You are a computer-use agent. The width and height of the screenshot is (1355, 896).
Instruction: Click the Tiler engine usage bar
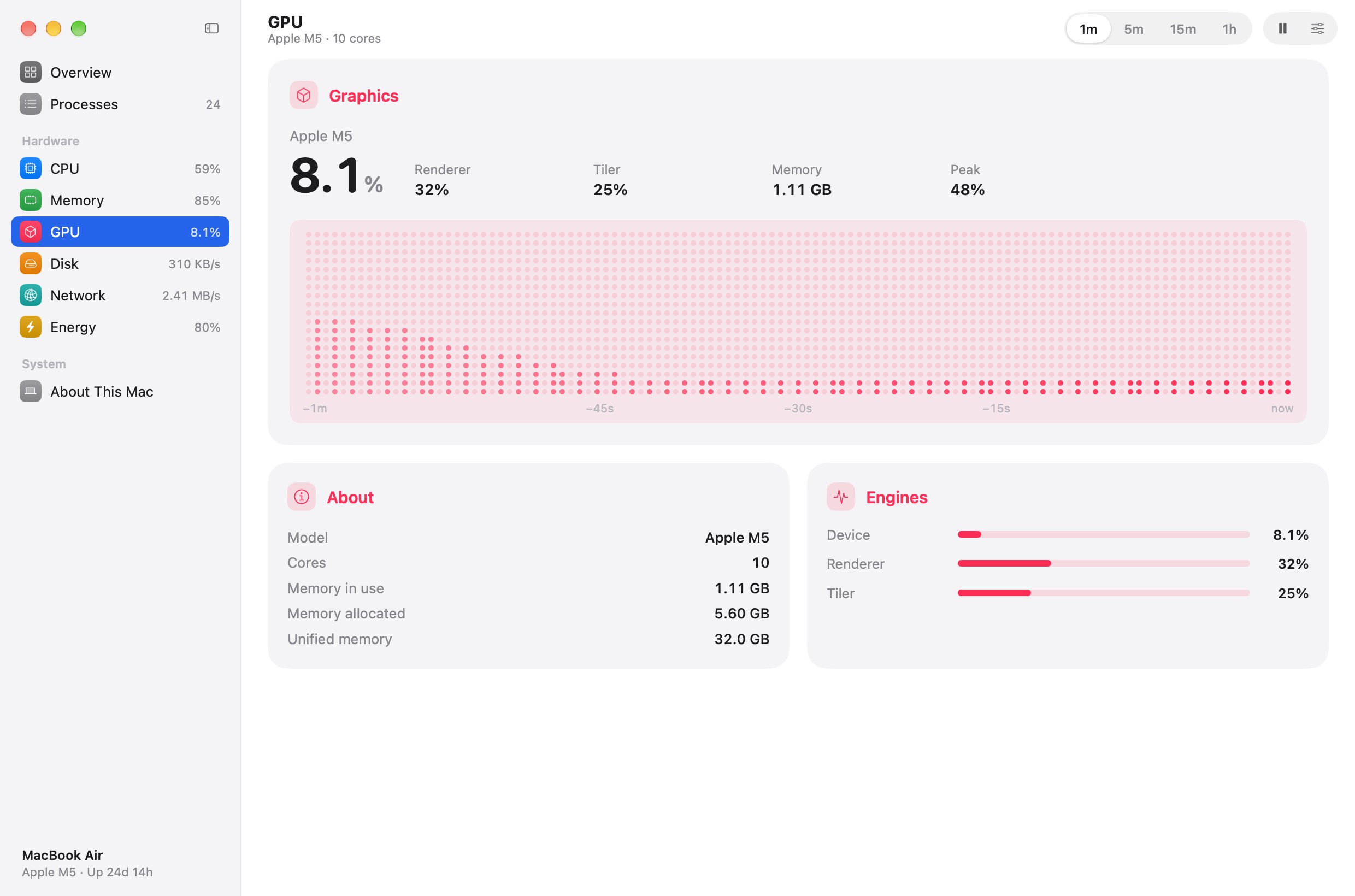[1103, 593]
